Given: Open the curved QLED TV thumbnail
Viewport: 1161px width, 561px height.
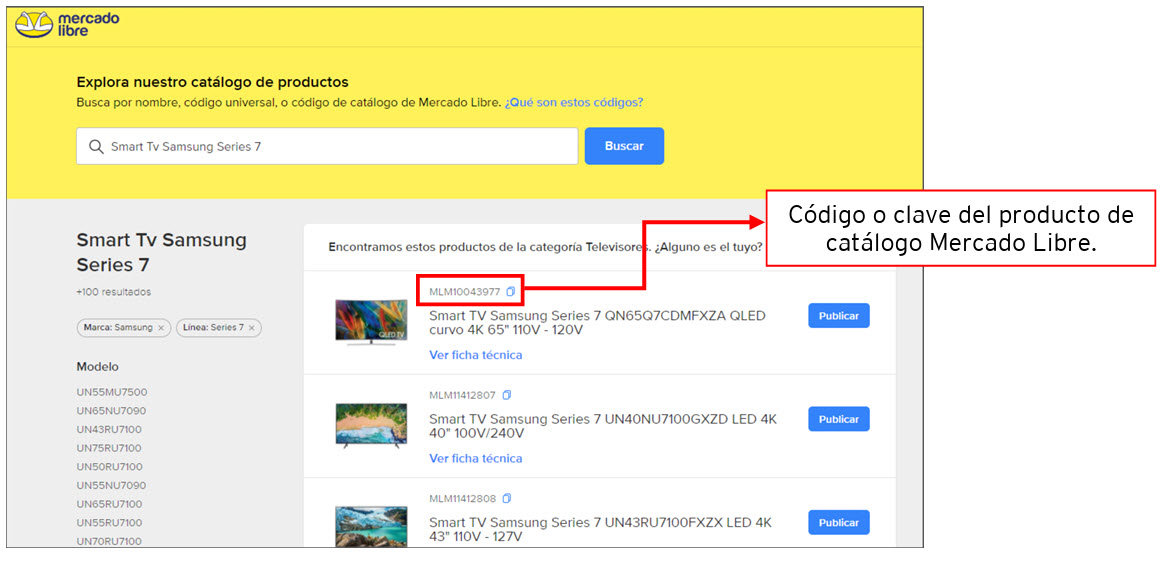Looking at the screenshot, I should point(372,322).
